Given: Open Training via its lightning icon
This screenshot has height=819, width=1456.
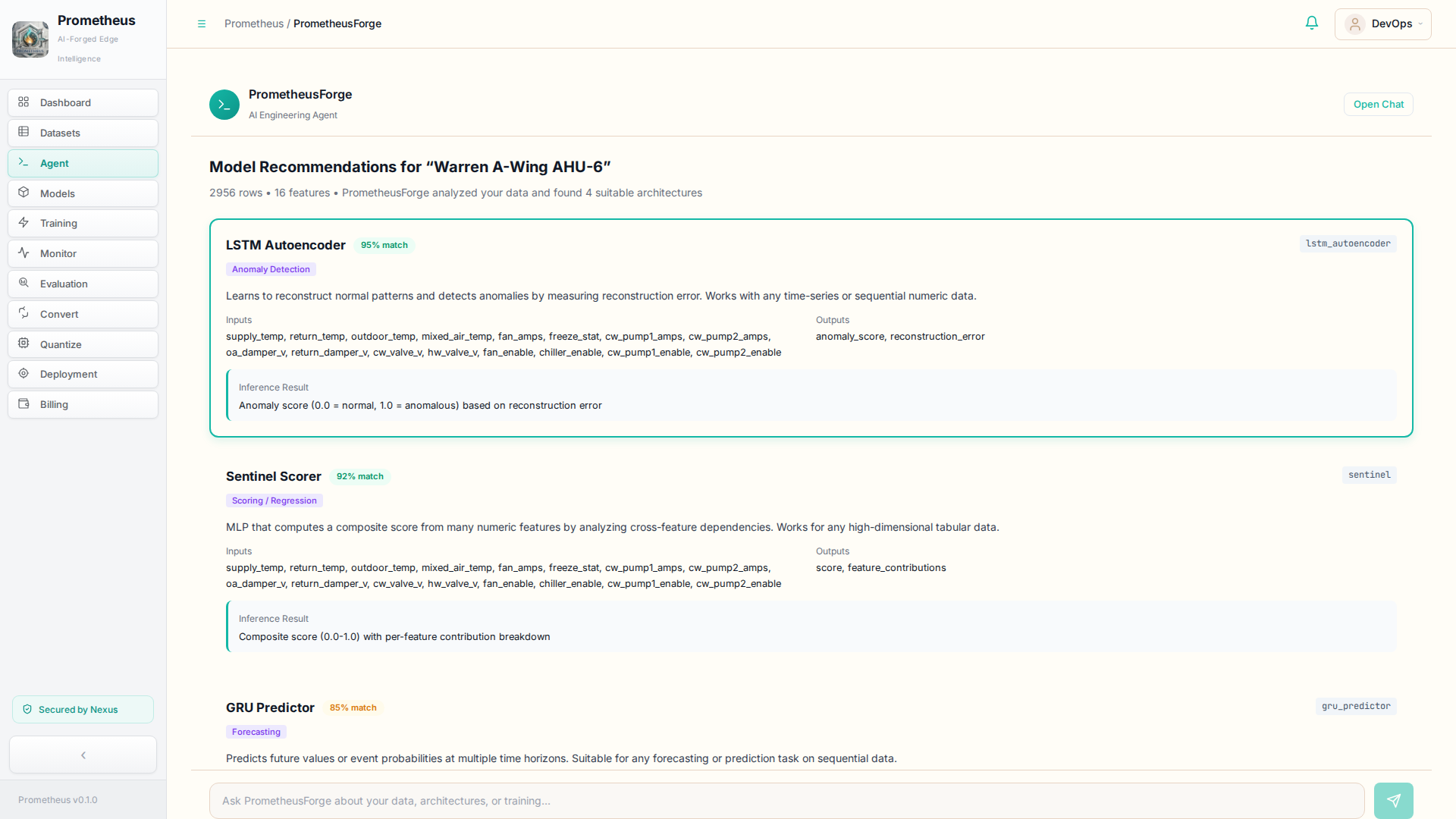Looking at the screenshot, I should [24, 222].
